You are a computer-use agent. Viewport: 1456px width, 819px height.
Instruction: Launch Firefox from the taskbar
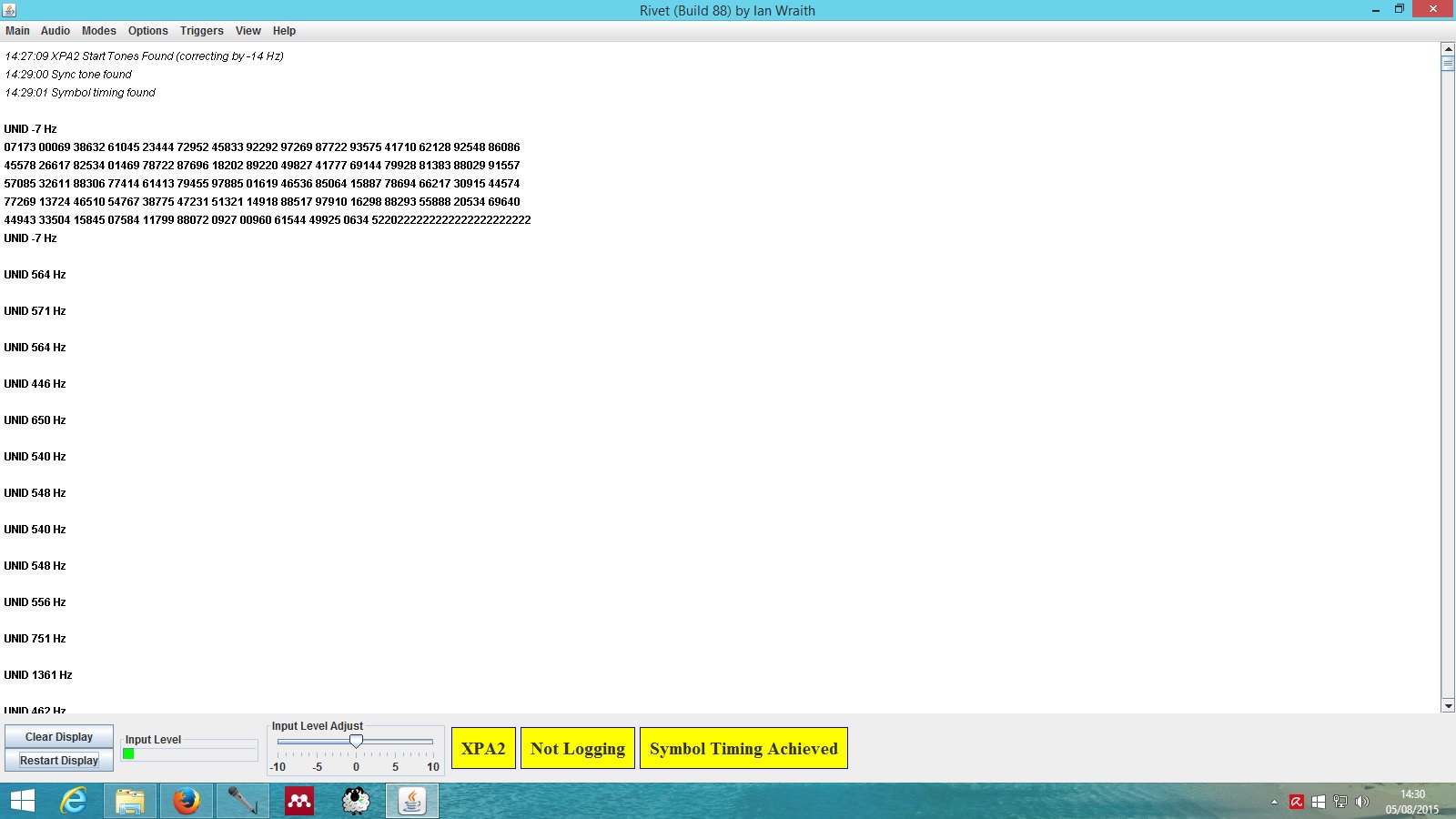click(x=187, y=801)
